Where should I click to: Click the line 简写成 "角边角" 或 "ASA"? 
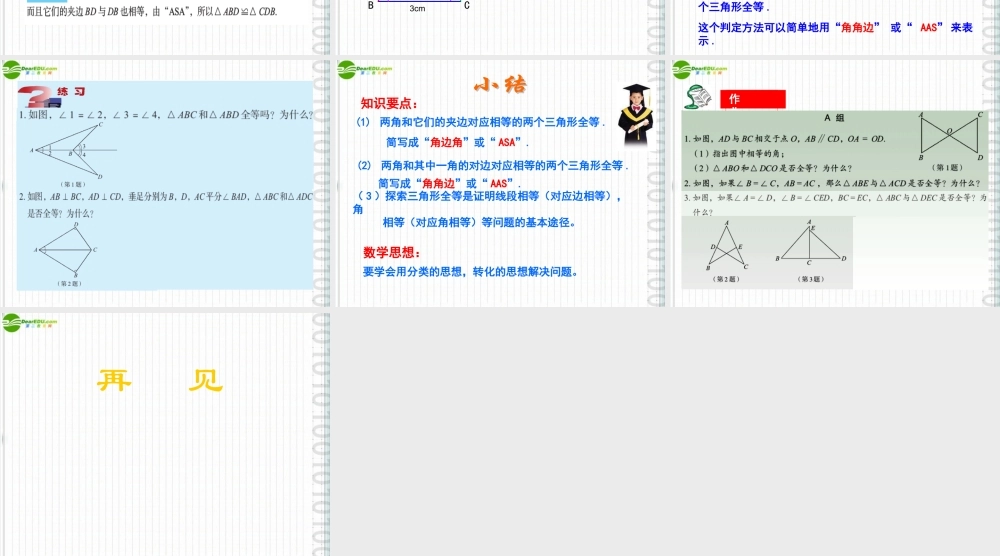point(457,142)
